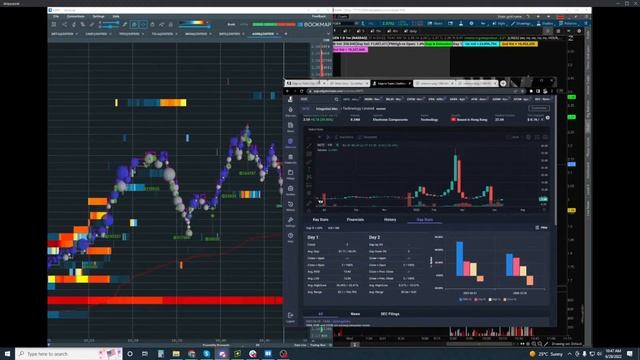This screenshot has width=640, height=360.
Task: Toggle the crosshair button in Bookmap toolbar
Action: click(143, 24)
